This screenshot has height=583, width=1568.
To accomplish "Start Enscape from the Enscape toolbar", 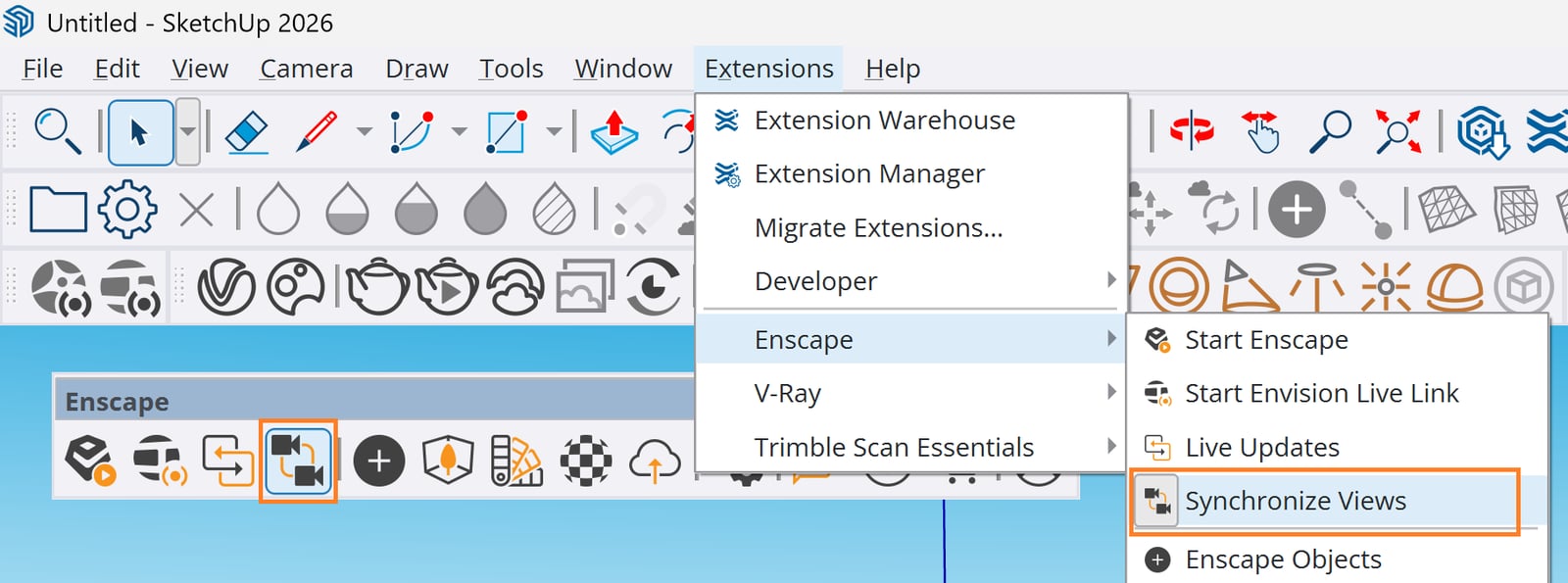I will pyautogui.click(x=90, y=461).
